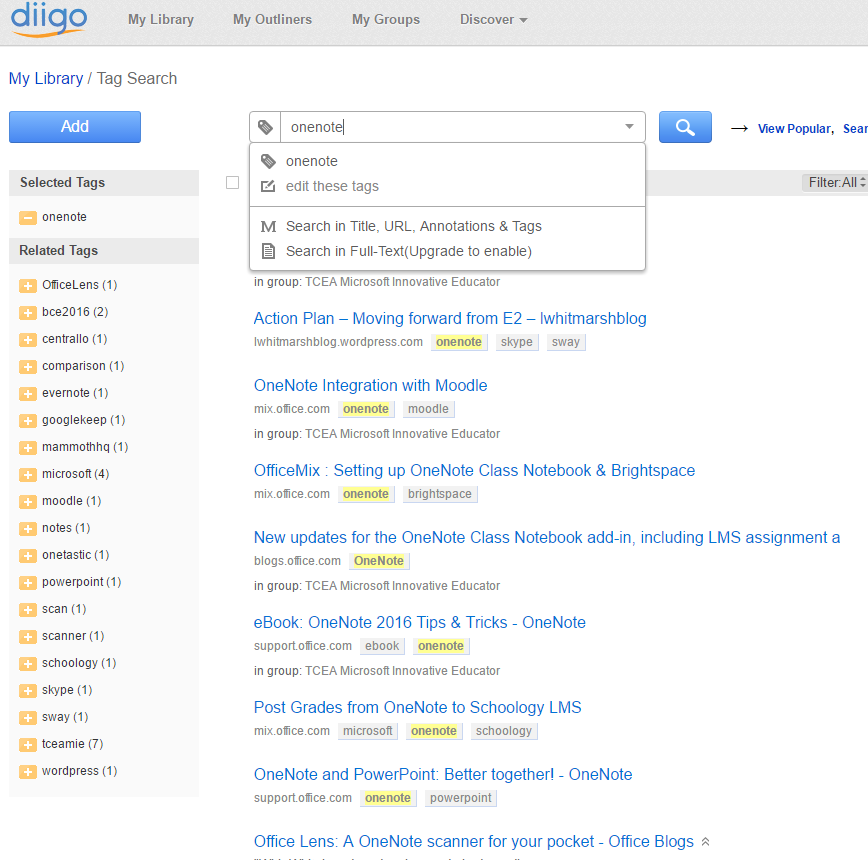Click the magnifier search button
The width and height of the screenshot is (868, 860).
tap(685, 127)
